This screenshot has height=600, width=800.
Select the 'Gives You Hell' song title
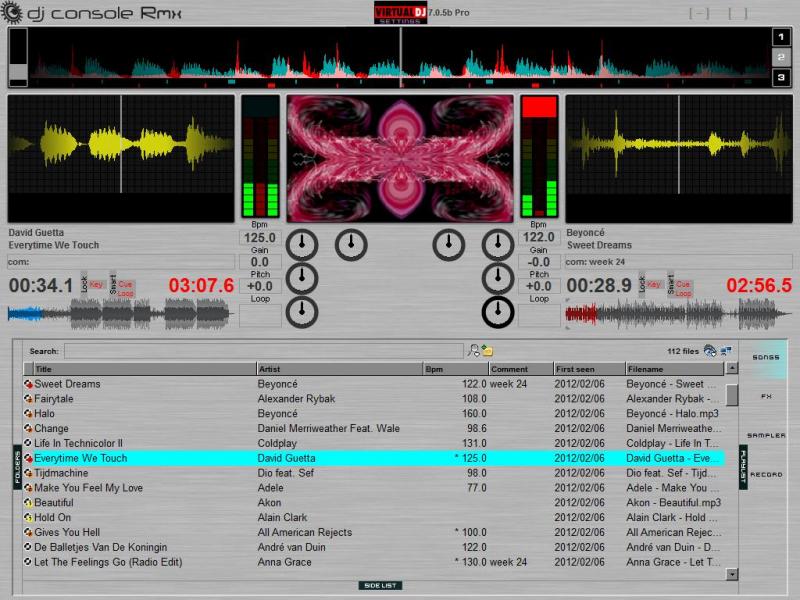[67, 532]
